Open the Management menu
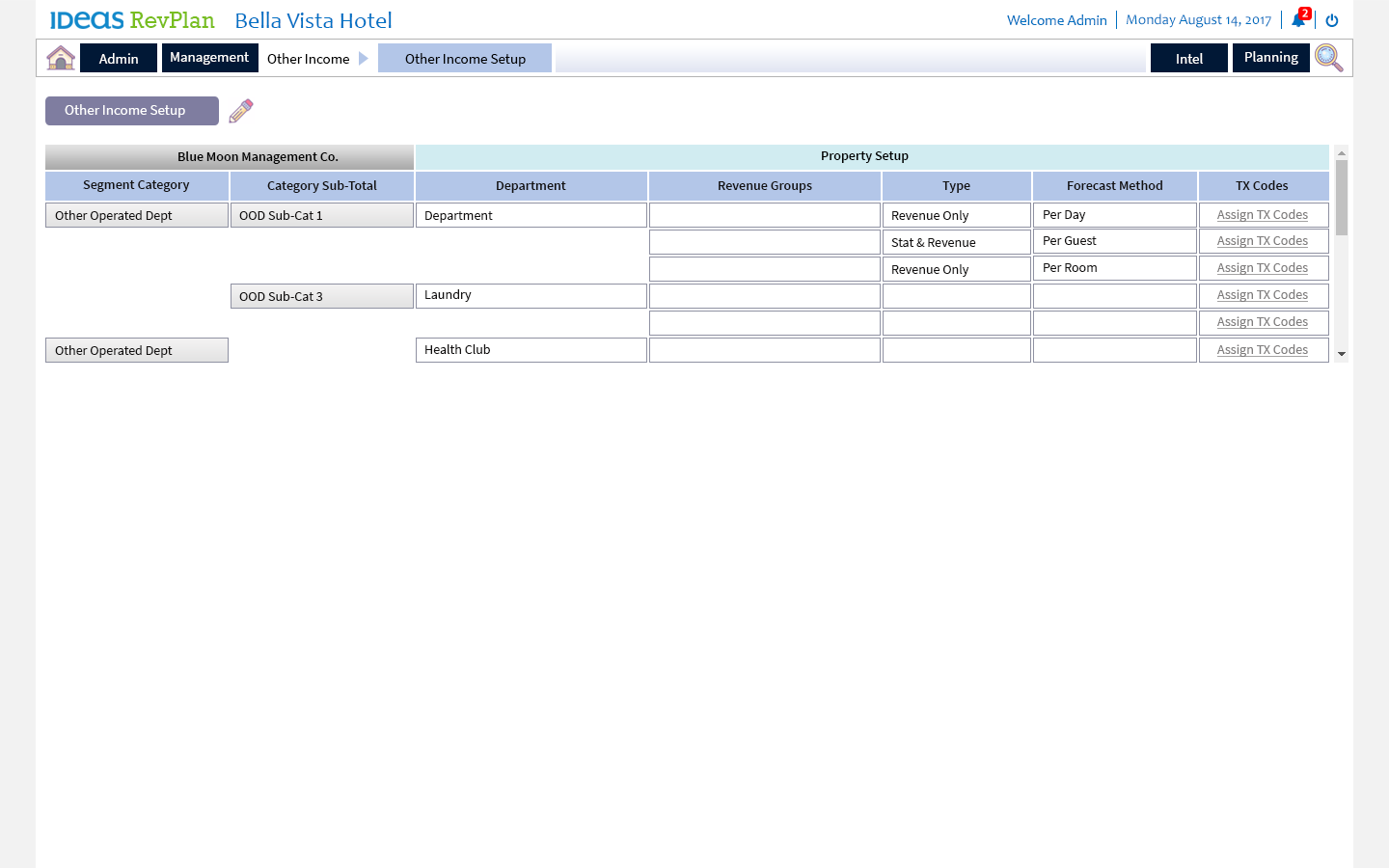Viewport: 1389px width, 868px height. (x=209, y=58)
